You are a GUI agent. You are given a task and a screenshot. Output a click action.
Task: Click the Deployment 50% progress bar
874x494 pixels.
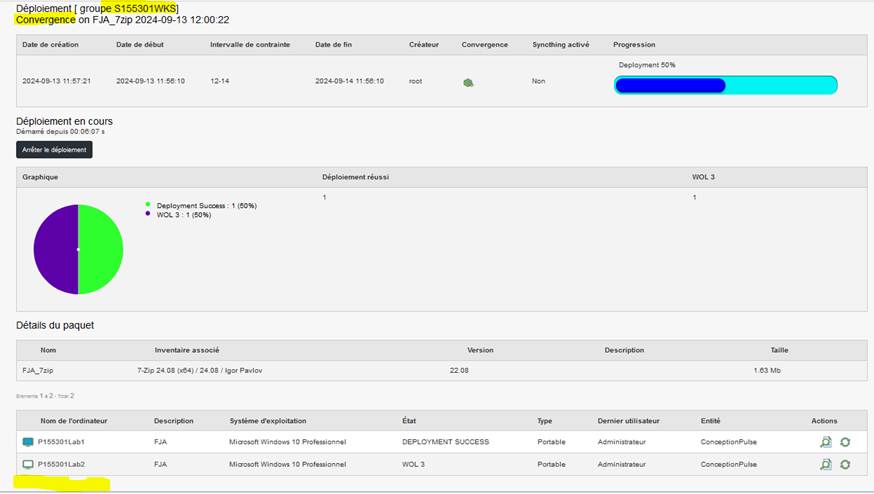point(725,85)
